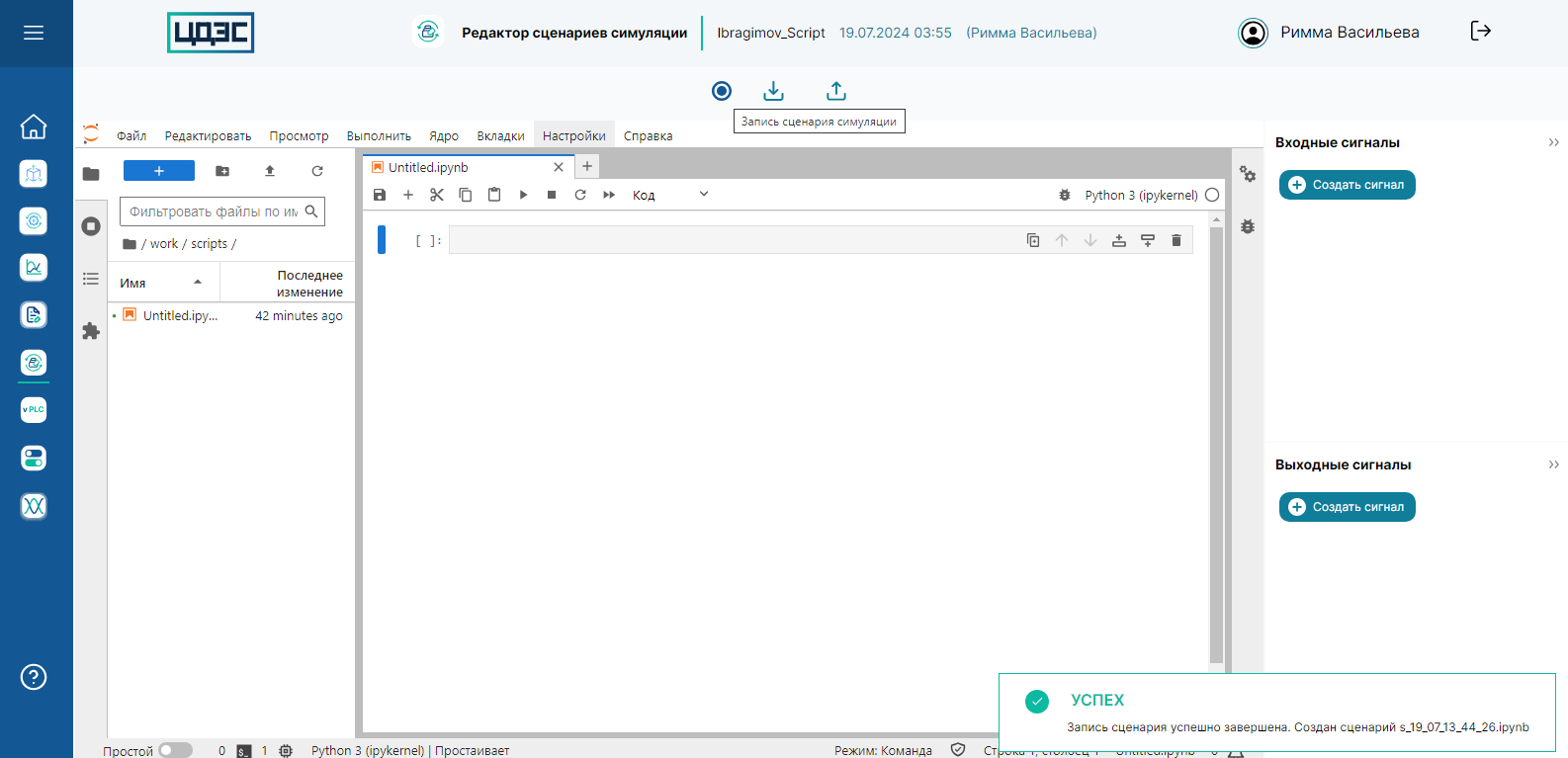Restart the kernel using the toolbar icon
Image resolution: width=1568 pixels, height=758 pixels.
click(x=580, y=195)
